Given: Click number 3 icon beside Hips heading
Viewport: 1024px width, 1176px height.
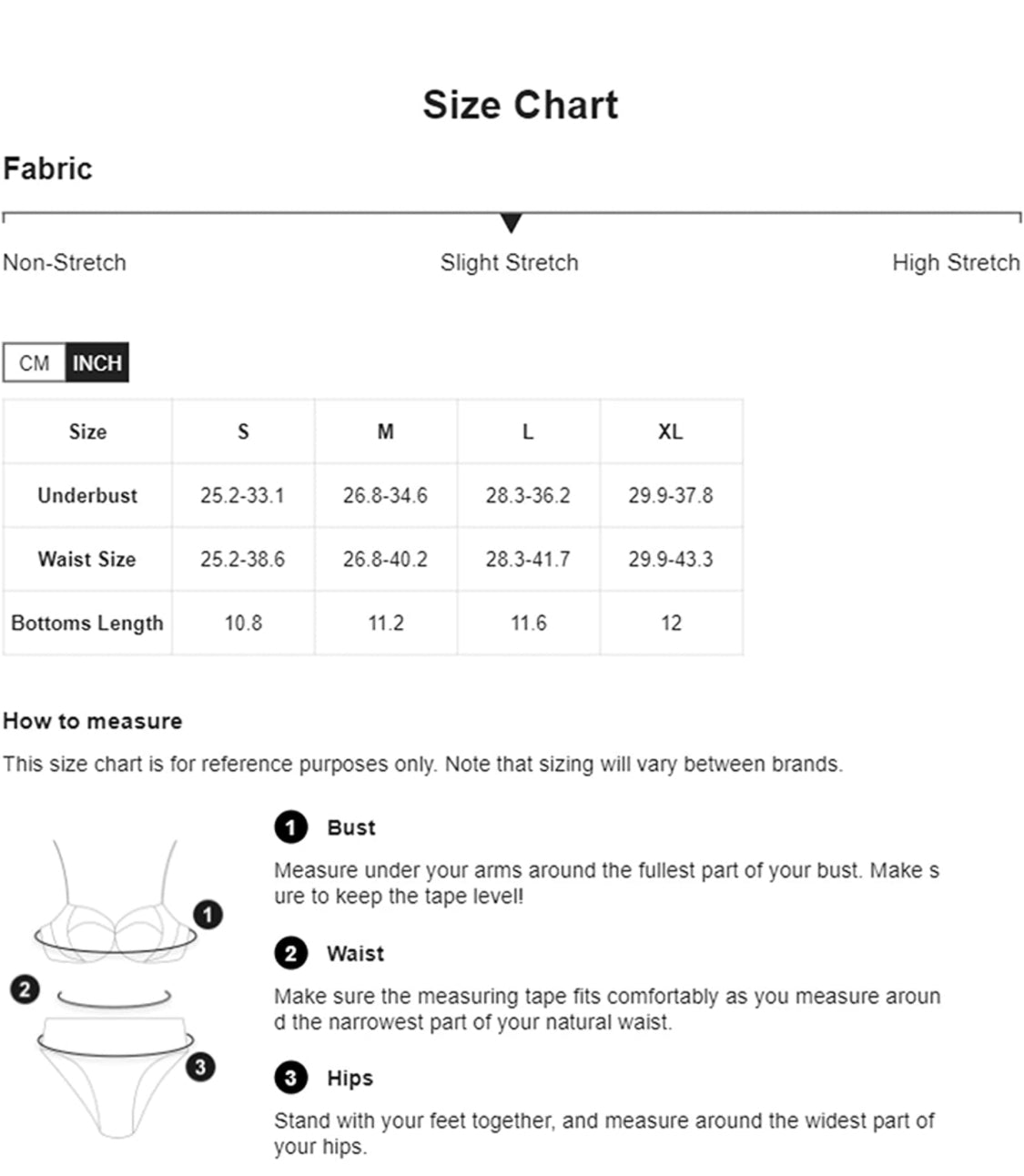Looking at the screenshot, I should coord(290,1079).
